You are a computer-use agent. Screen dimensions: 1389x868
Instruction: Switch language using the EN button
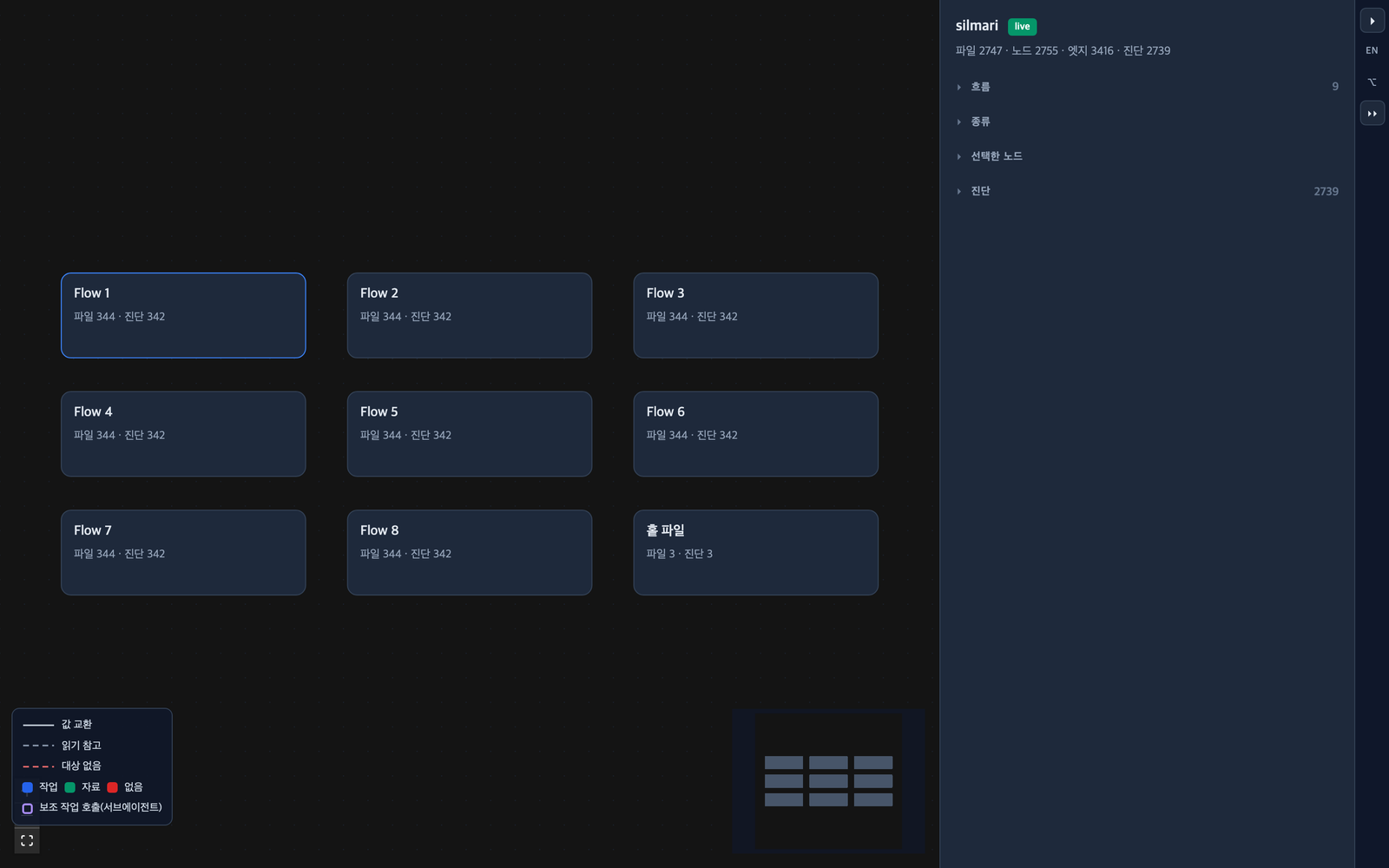pyautogui.click(x=1372, y=50)
